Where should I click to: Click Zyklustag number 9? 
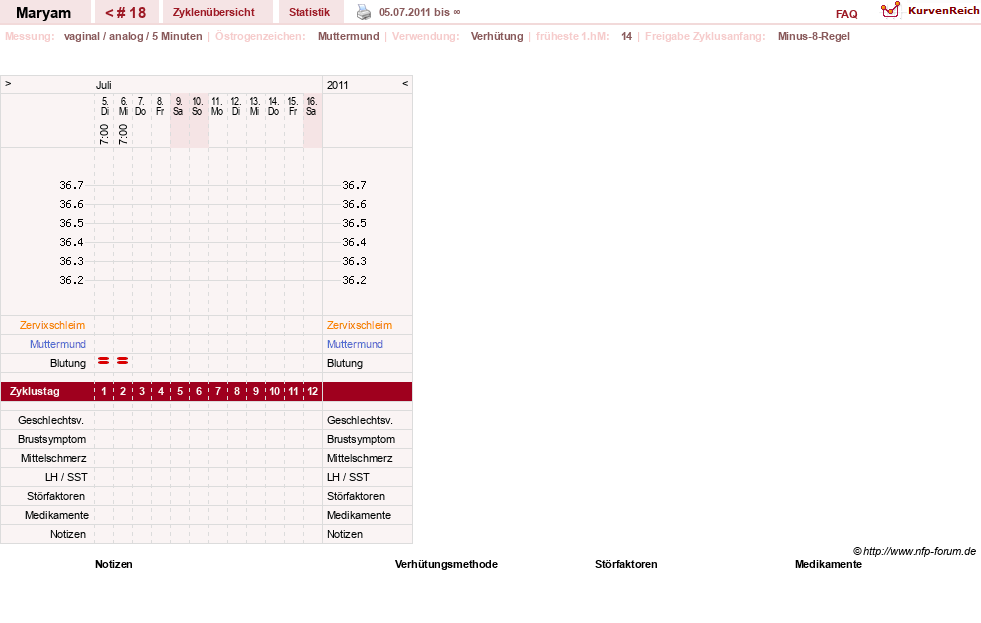(x=256, y=391)
